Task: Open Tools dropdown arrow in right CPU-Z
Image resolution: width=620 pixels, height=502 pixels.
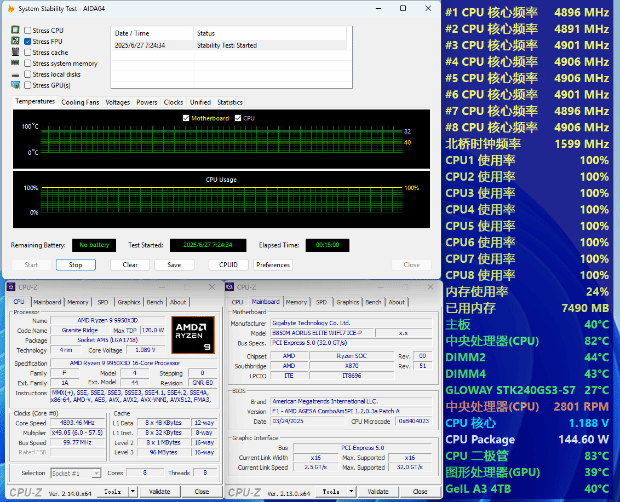Action: [x=351, y=491]
